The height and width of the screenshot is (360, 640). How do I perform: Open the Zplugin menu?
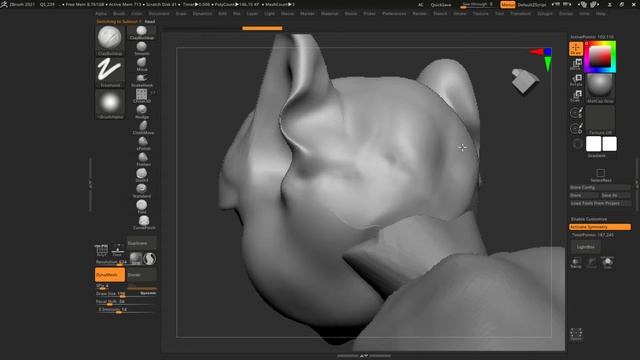[x=545, y=13]
